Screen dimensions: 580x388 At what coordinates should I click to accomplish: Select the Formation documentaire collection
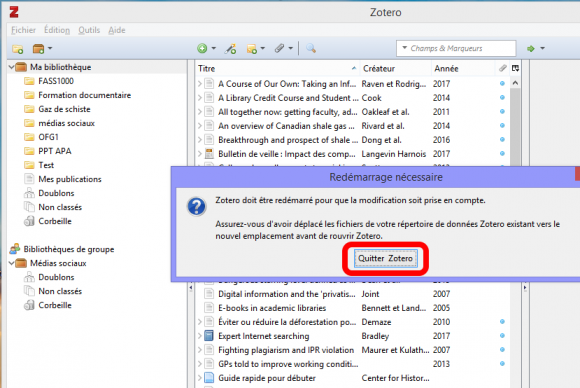pyautogui.click(x=84, y=95)
